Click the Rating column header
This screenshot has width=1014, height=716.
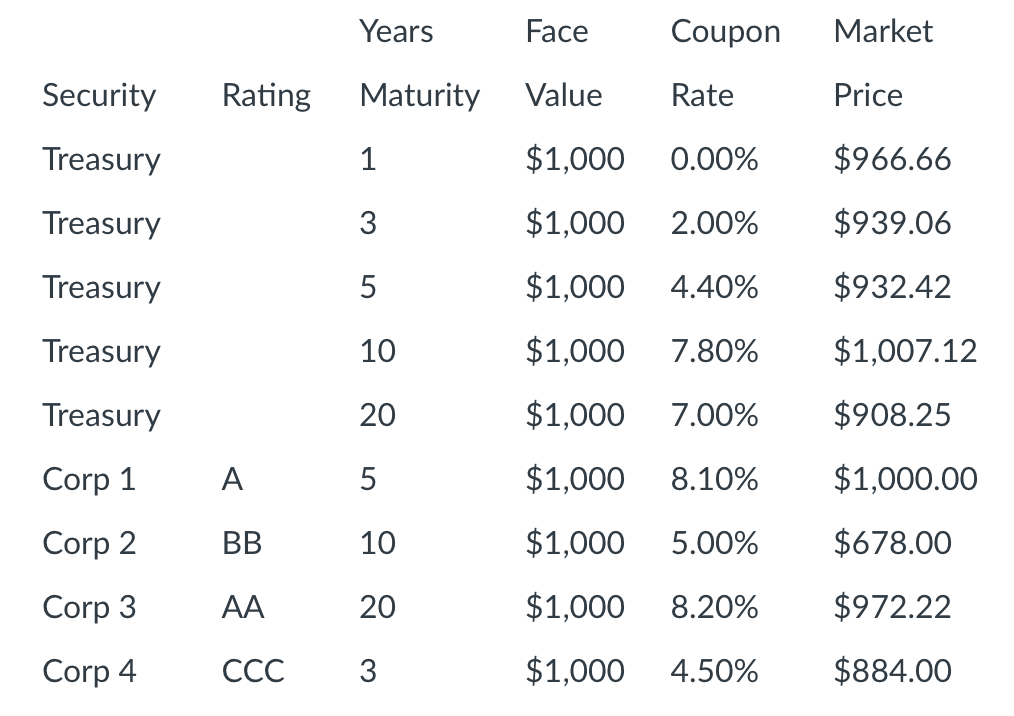266,96
